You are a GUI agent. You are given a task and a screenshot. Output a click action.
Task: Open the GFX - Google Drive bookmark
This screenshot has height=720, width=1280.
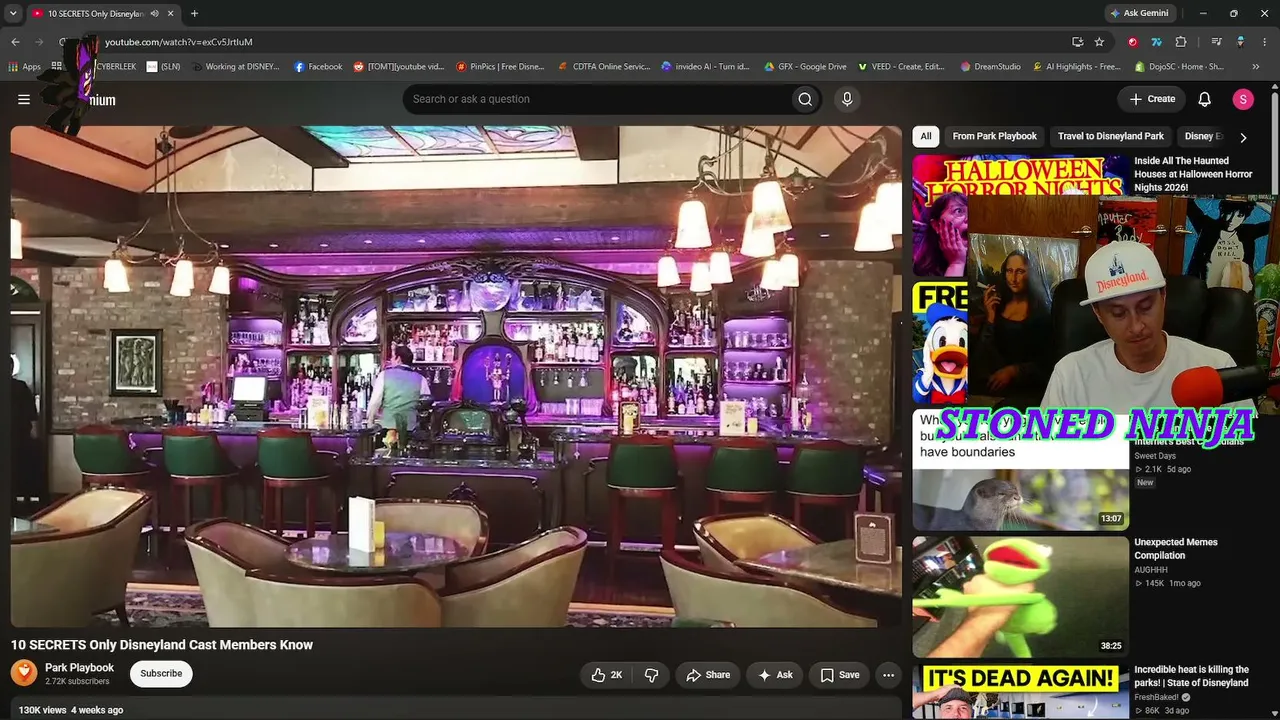(805, 67)
